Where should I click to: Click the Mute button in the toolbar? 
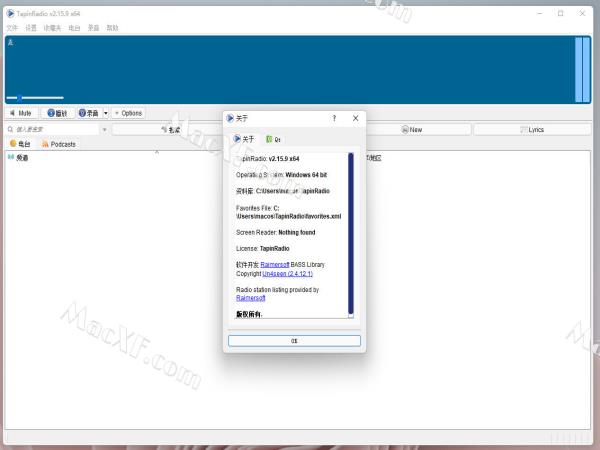tap(21, 113)
